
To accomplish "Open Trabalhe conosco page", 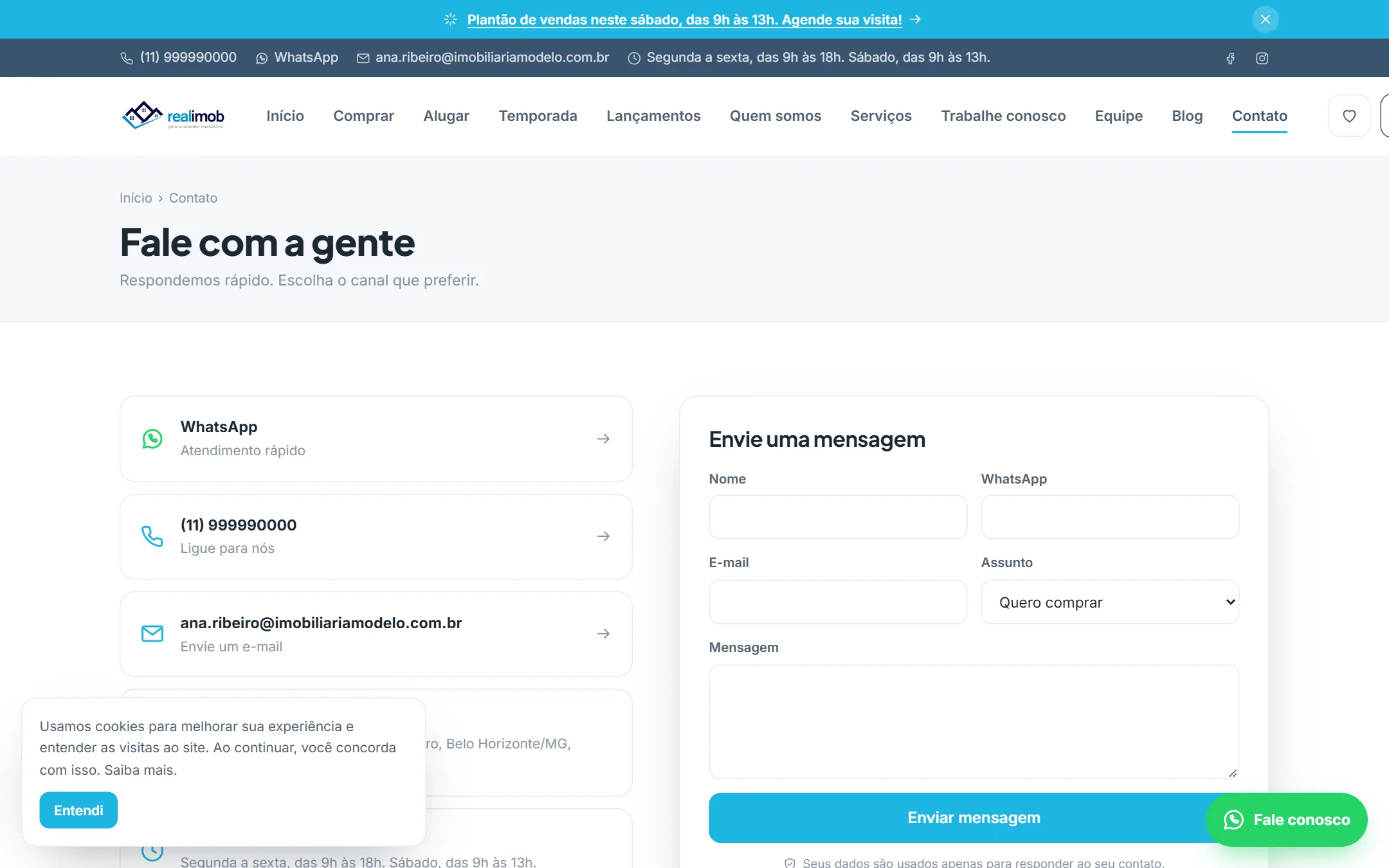I will click(1003, 116).
